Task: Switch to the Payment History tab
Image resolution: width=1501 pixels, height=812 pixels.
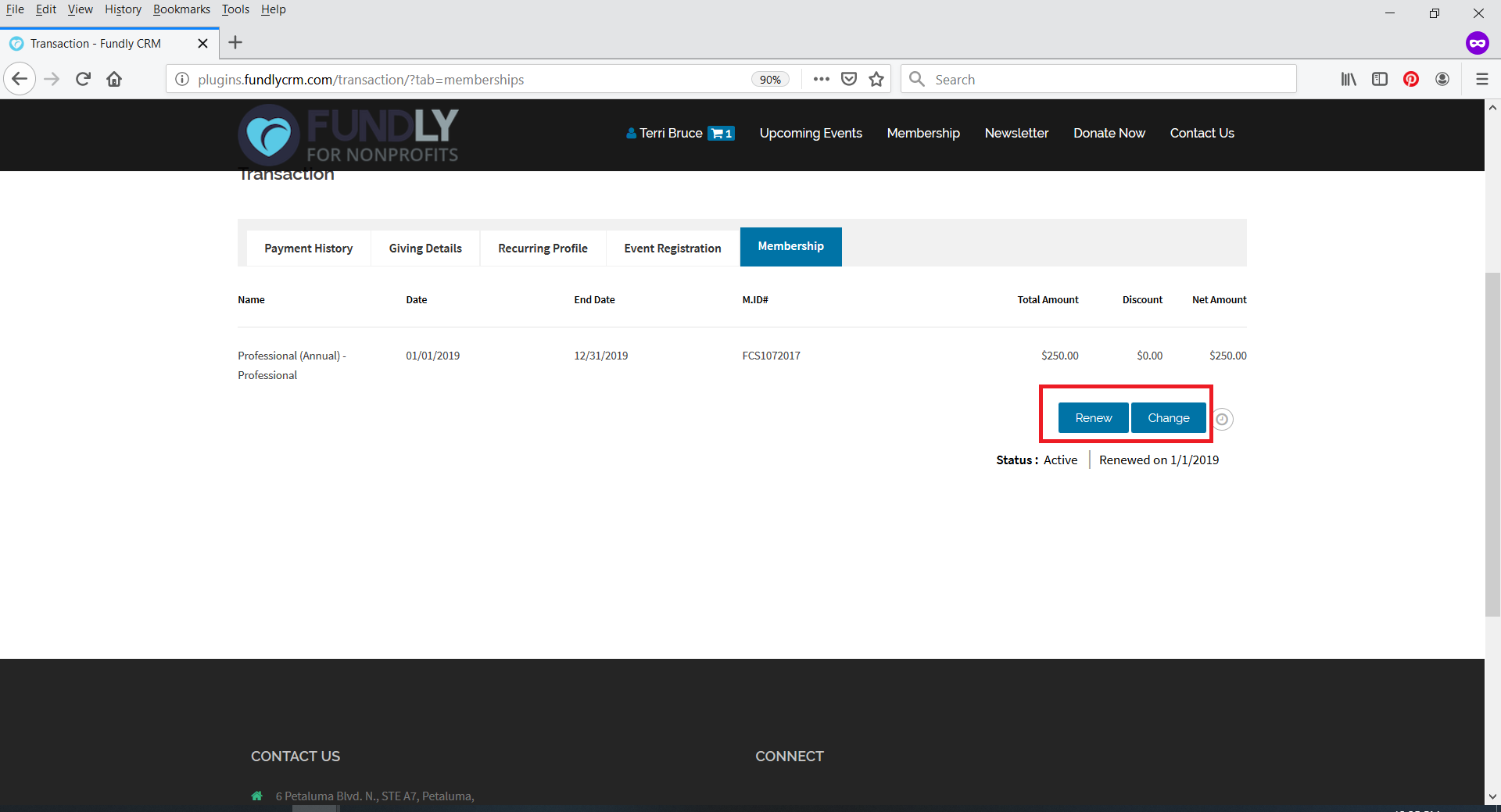Action: (308, 249)
